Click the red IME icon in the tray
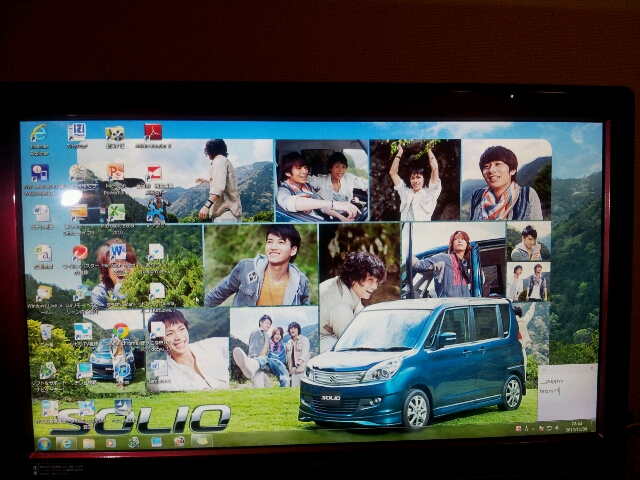The image size is (640, 480). click(x=518, y=429)
